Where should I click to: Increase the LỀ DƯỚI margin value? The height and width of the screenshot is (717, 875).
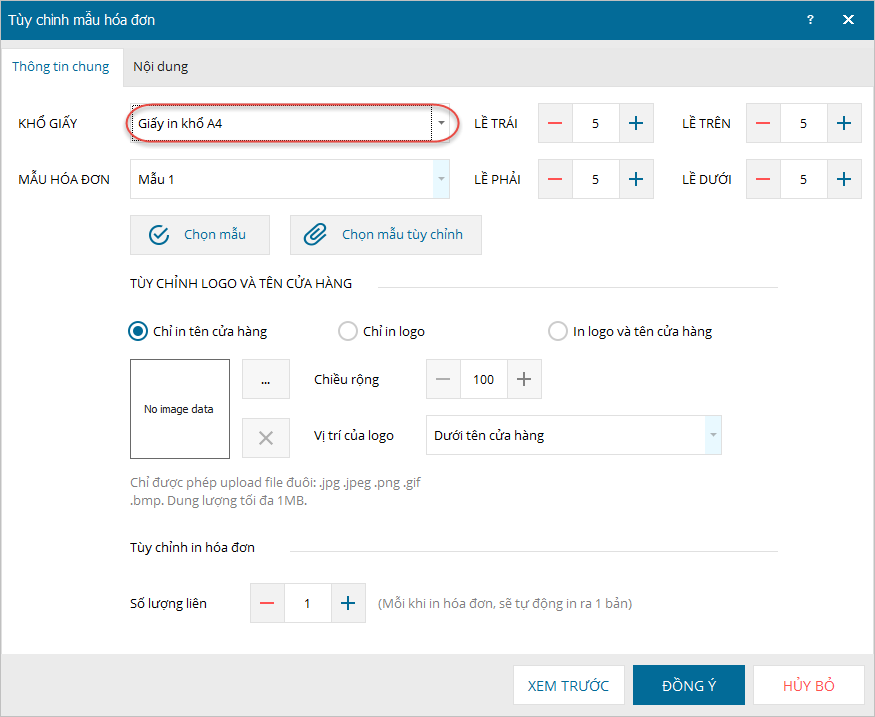[844, 179]
